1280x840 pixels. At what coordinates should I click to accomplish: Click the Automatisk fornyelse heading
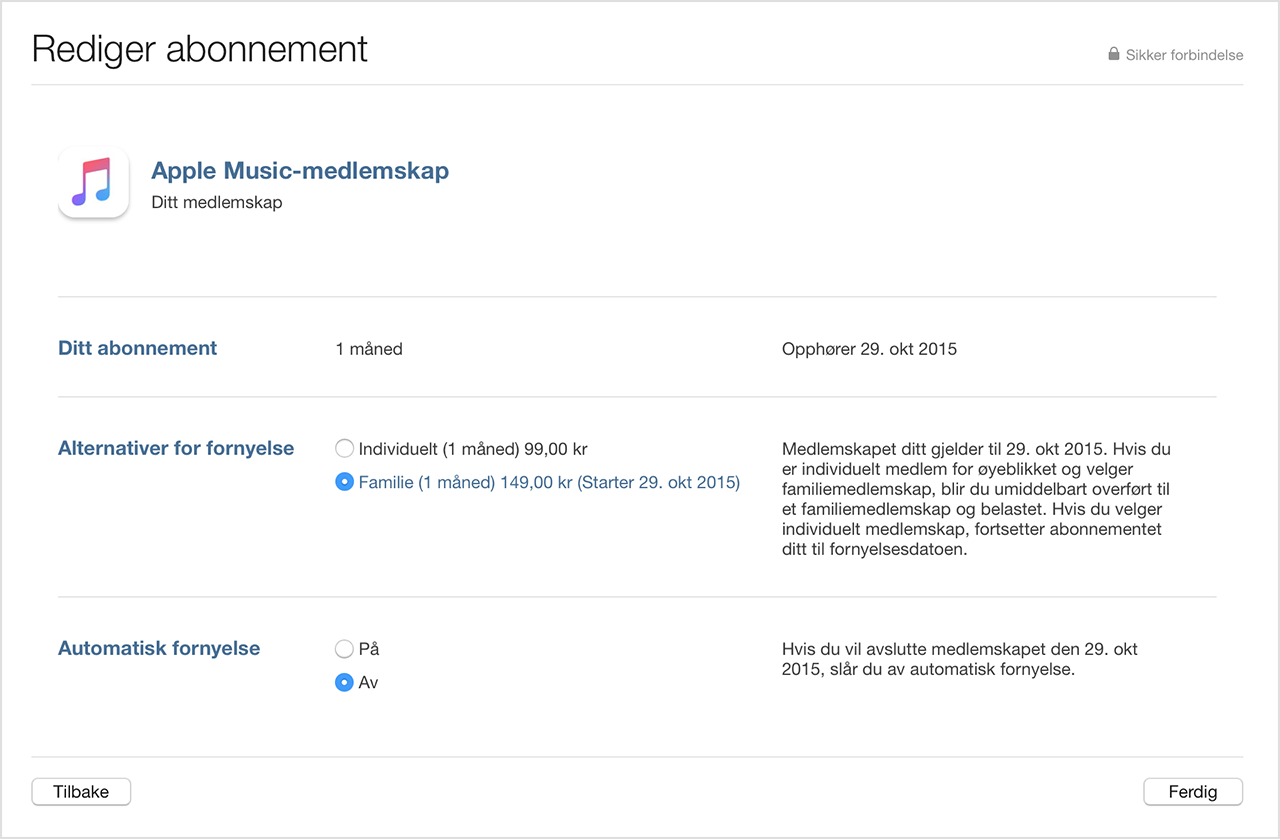tap(159, 648)
